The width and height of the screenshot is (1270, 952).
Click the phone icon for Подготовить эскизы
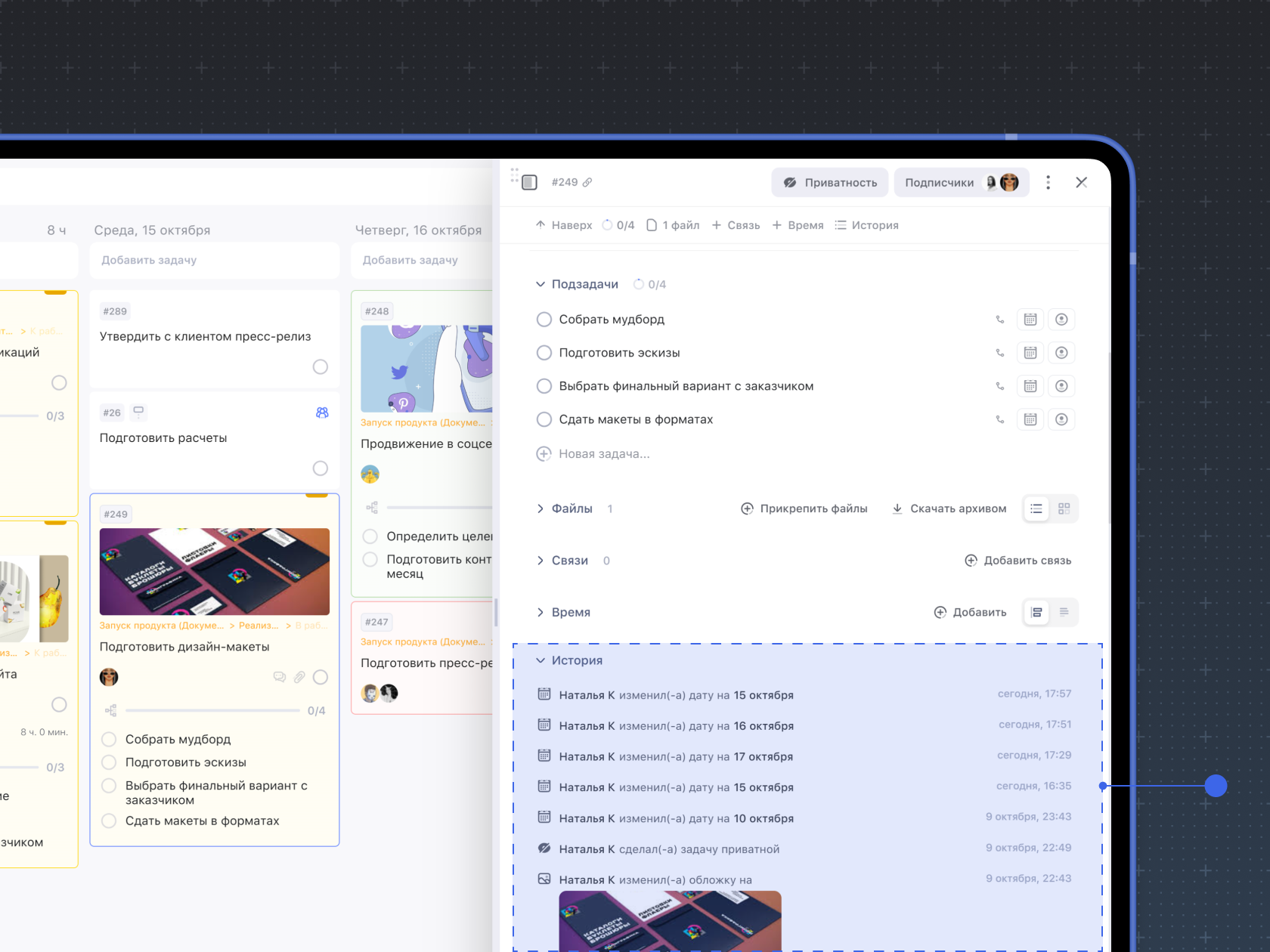pyautogui.click(x=1000, y=353)
